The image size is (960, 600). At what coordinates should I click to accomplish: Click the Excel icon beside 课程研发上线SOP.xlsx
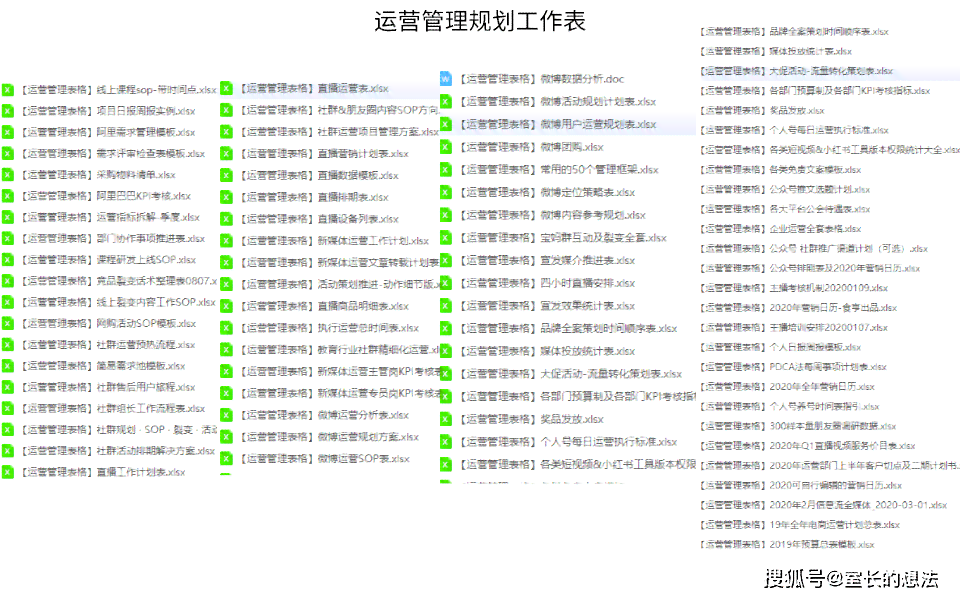point(7,260)
